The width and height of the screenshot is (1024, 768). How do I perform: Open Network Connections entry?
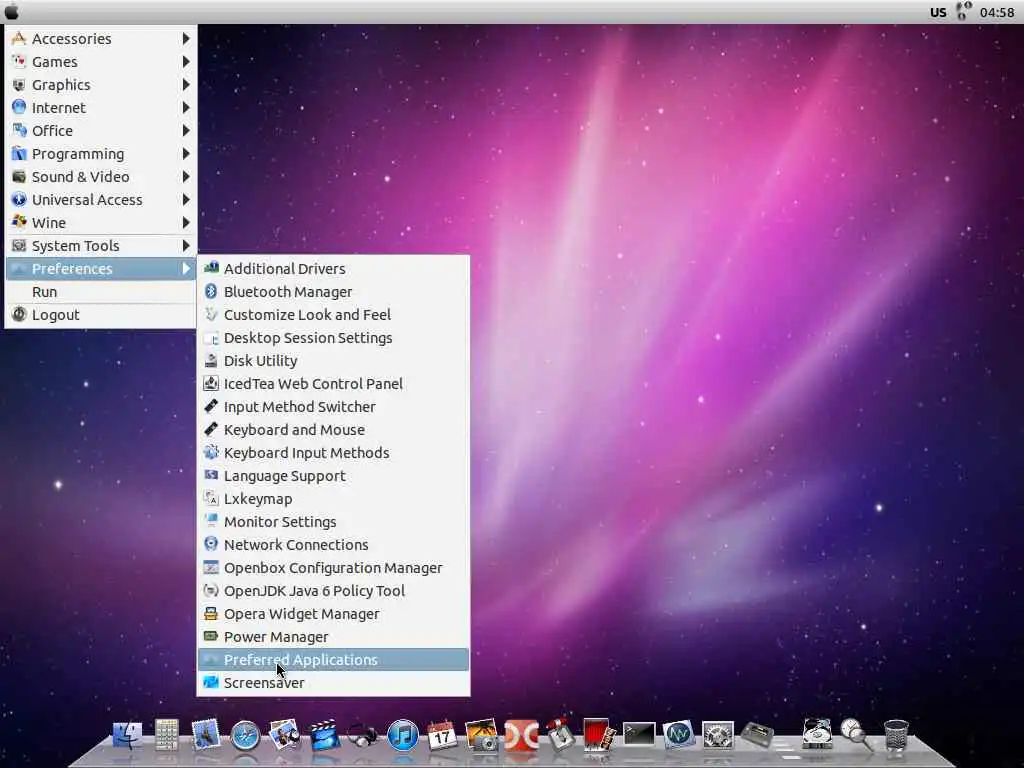(x=333, y=545)
